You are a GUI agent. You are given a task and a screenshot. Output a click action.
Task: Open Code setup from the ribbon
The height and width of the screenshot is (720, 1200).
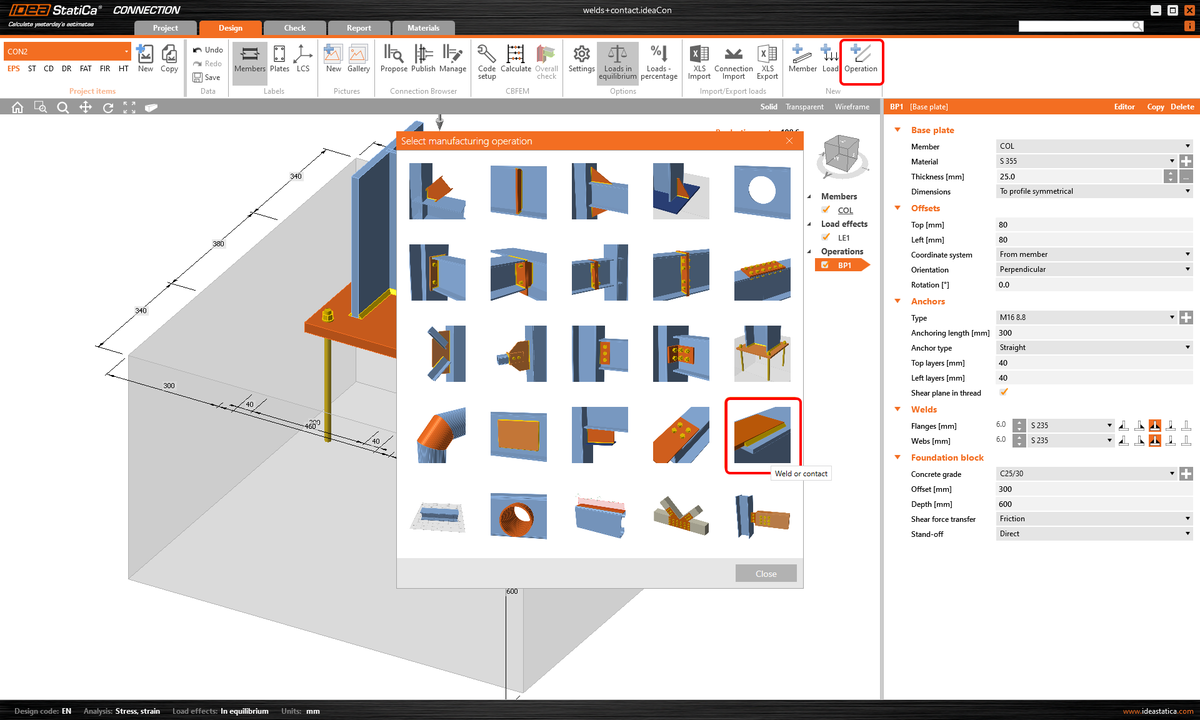point(486,60)
